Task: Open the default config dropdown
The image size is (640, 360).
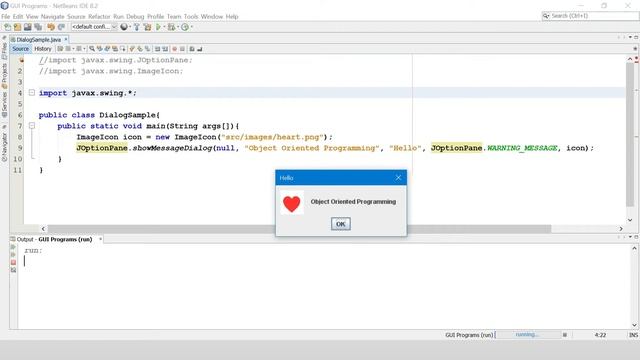Action: click(x=94, y=27)
